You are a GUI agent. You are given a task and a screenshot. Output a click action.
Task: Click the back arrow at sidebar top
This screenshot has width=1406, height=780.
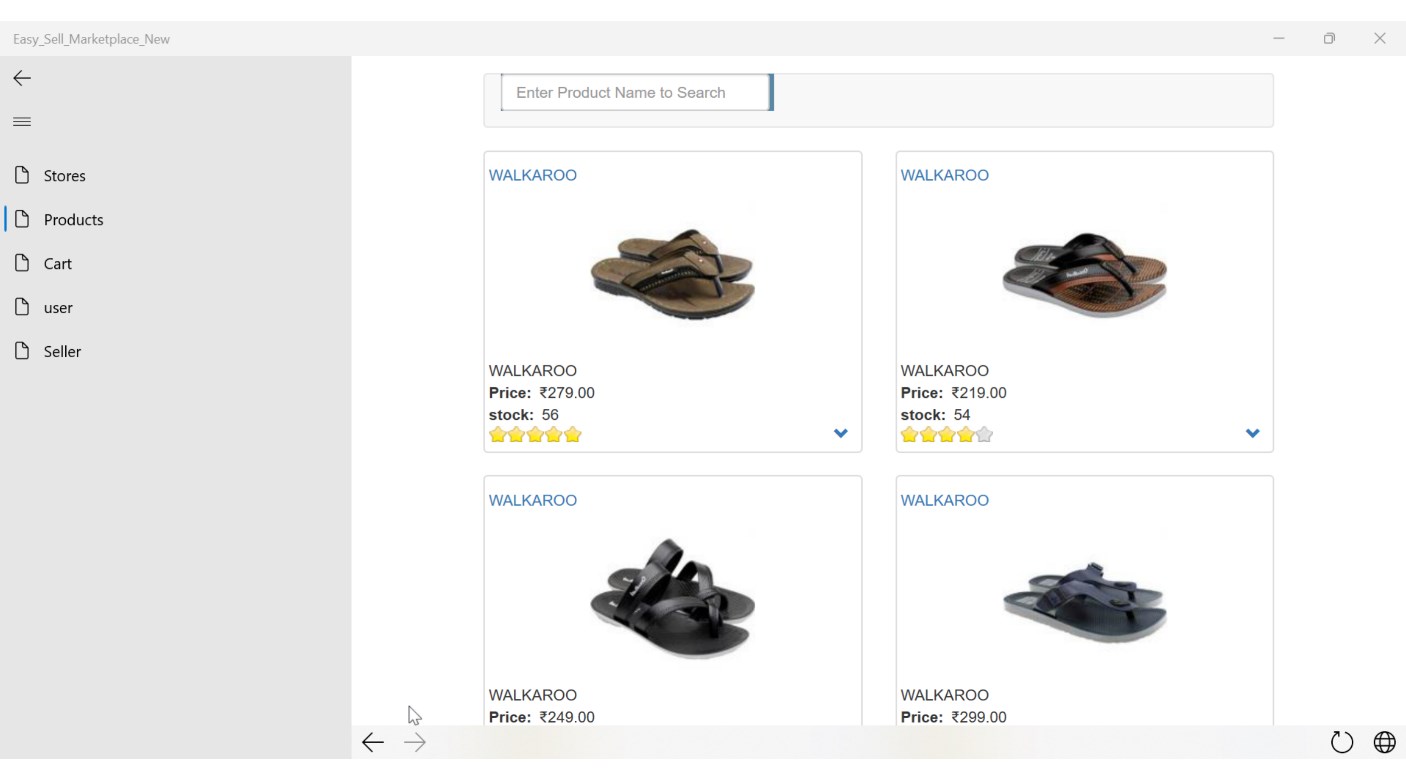click(x=22, y=78)
